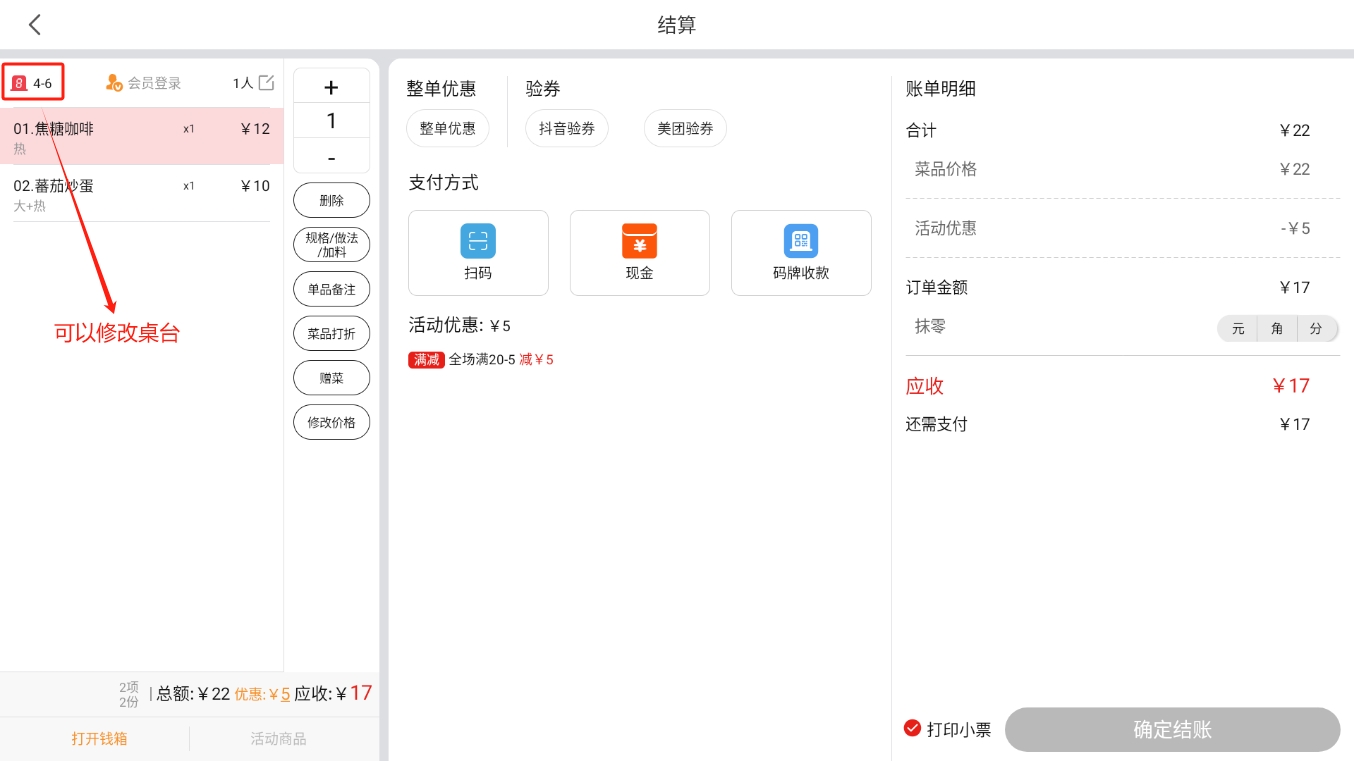1354x761 pixels.
Task: Click the 删除 delete item button
Action: (331, 200)
